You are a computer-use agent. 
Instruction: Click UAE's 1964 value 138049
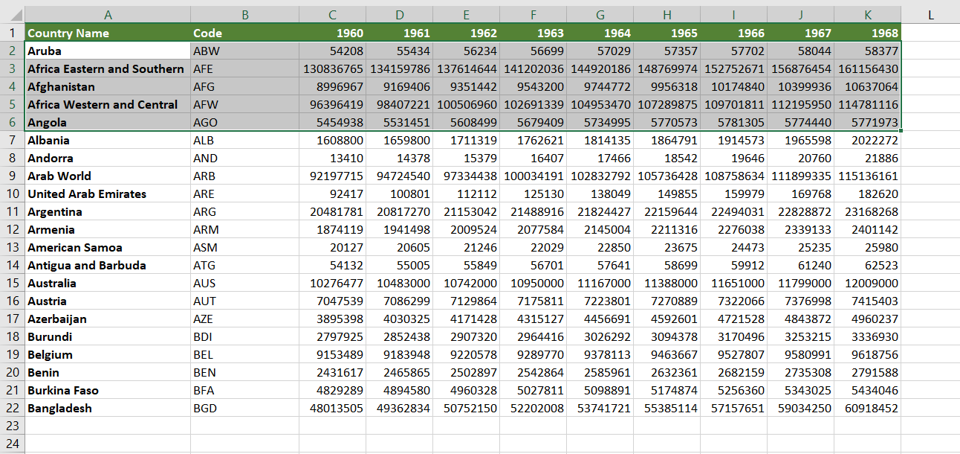tap(600, 194)
